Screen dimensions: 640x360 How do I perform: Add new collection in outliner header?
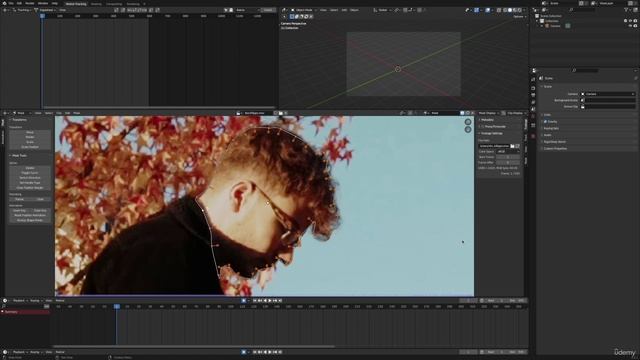tap(636, 9)
